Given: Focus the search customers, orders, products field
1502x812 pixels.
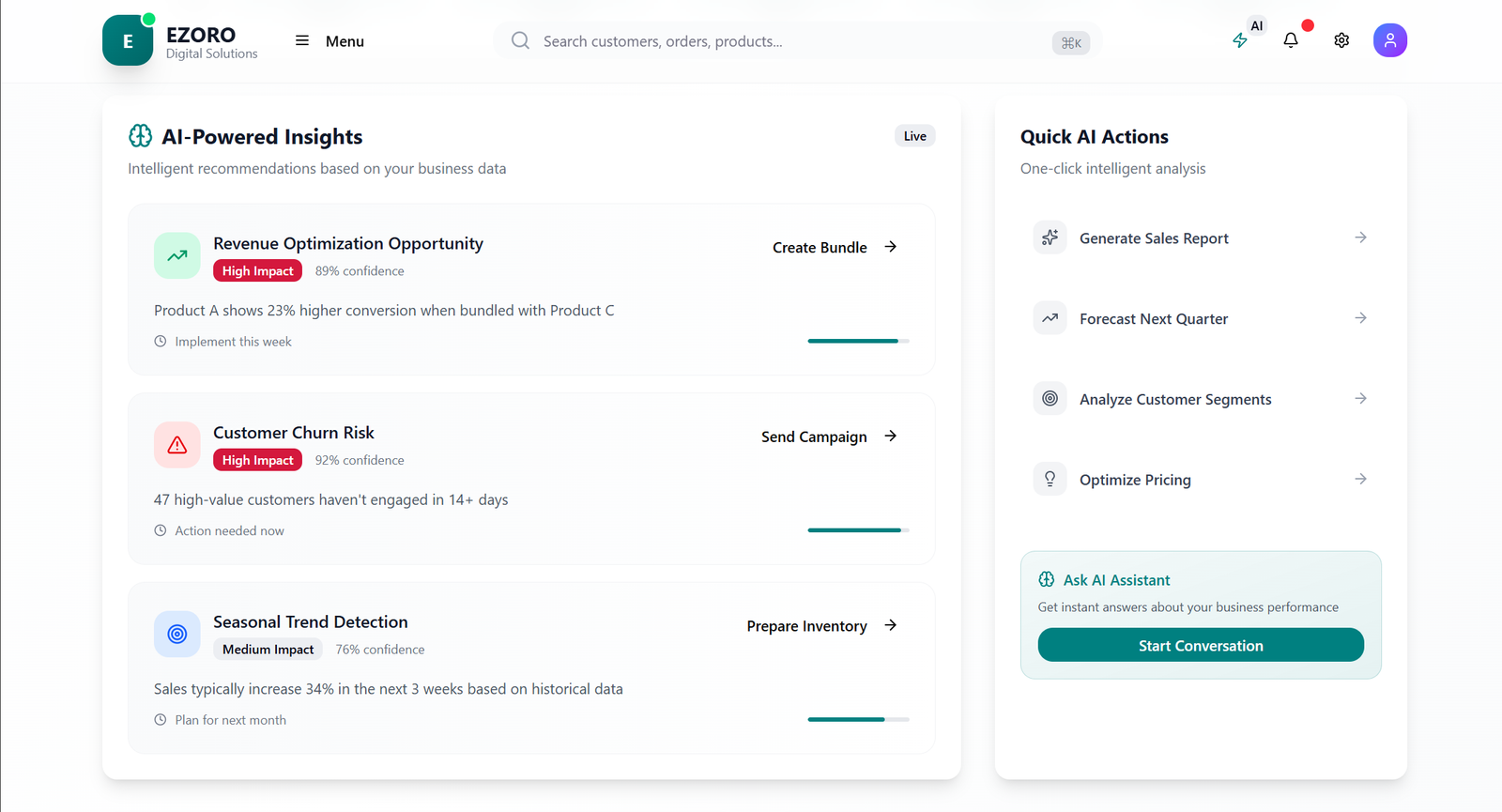Looking at the screenshot, I should pos(789,41).
